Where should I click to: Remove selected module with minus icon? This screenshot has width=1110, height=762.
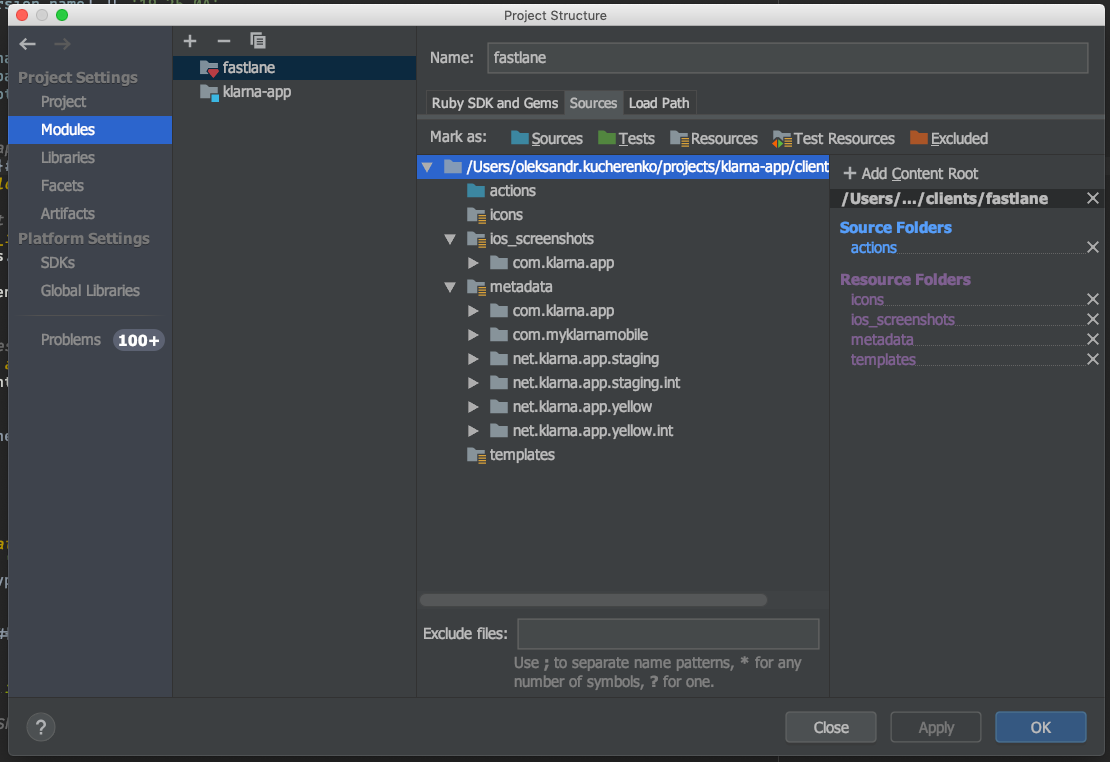click(x=224, y=41)
